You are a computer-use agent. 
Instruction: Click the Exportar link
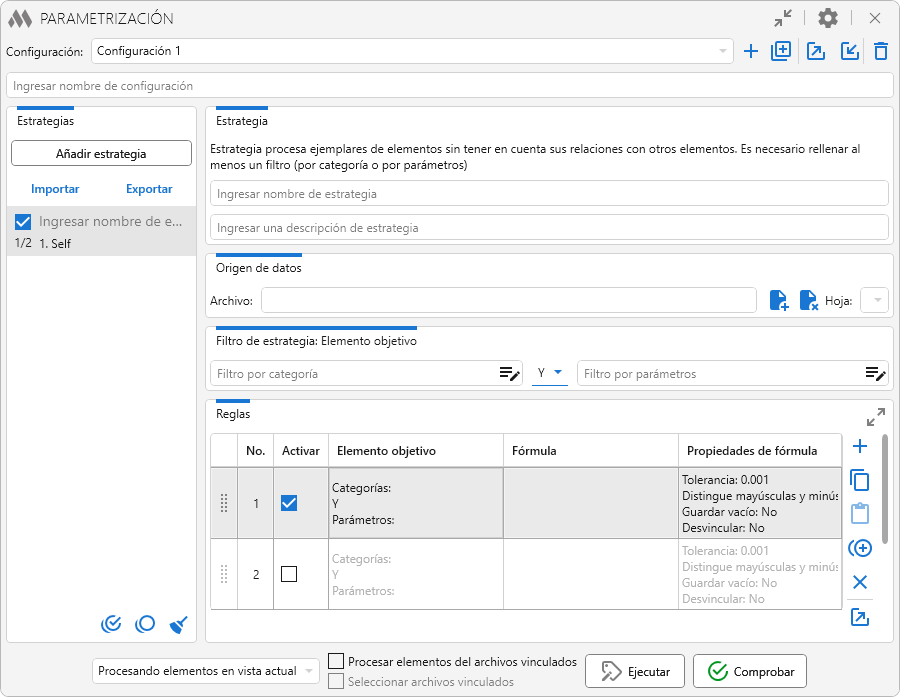point(149,189)
